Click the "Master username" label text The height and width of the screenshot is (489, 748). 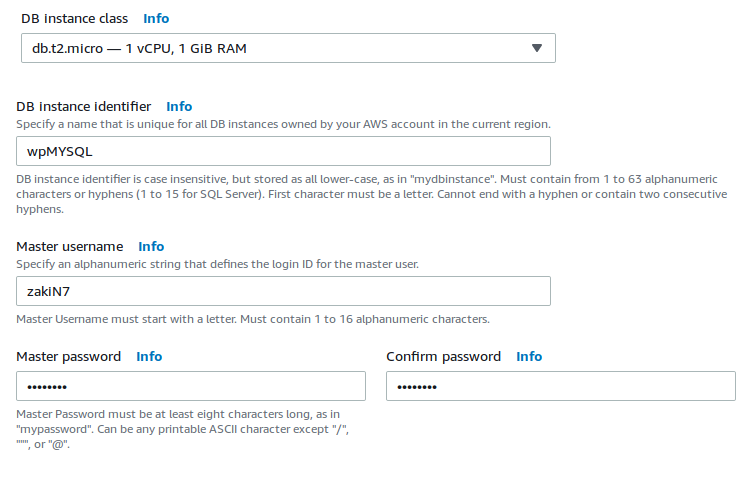70,246
